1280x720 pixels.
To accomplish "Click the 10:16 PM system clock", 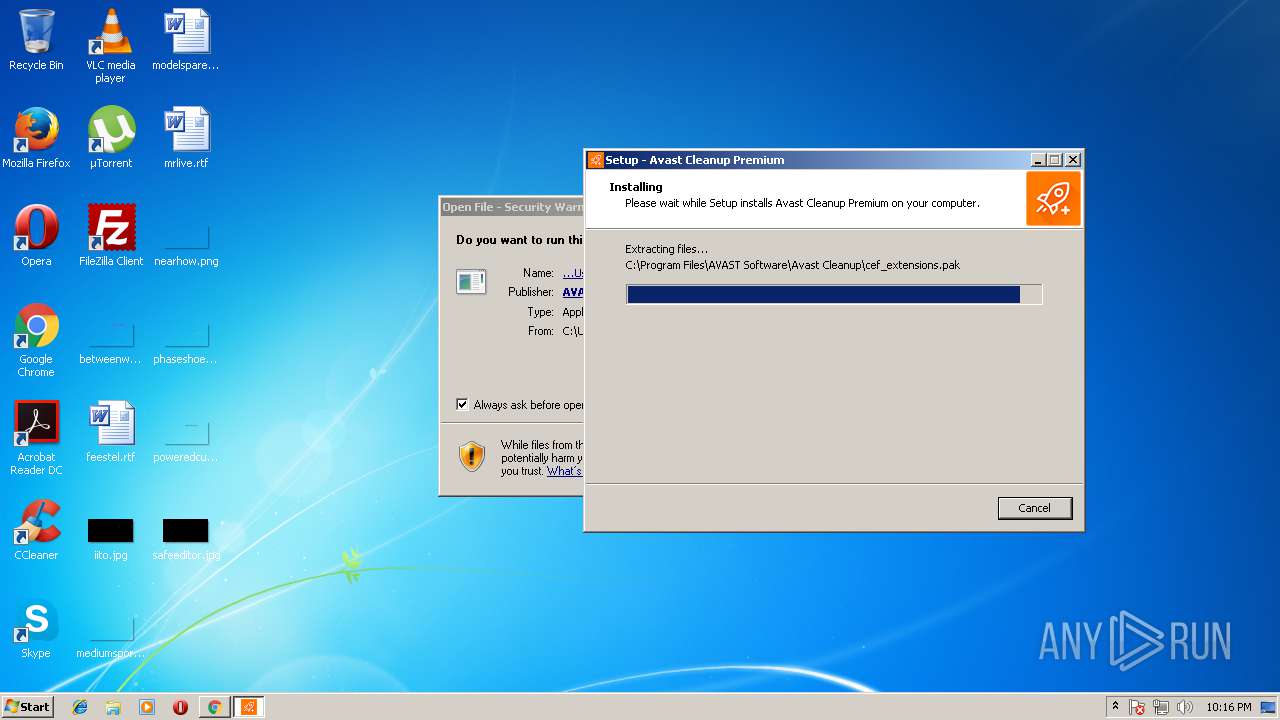I will point(1228,707).
